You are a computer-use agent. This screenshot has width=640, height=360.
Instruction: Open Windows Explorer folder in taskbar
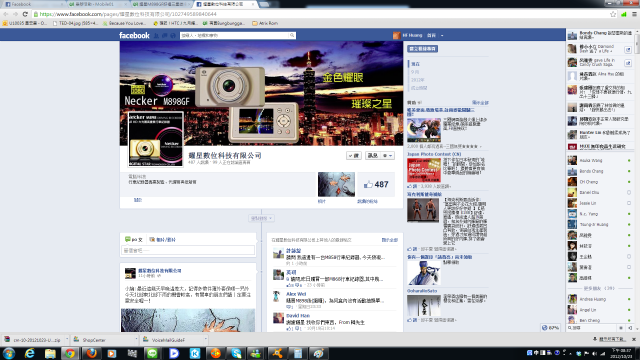pos(50,353)
